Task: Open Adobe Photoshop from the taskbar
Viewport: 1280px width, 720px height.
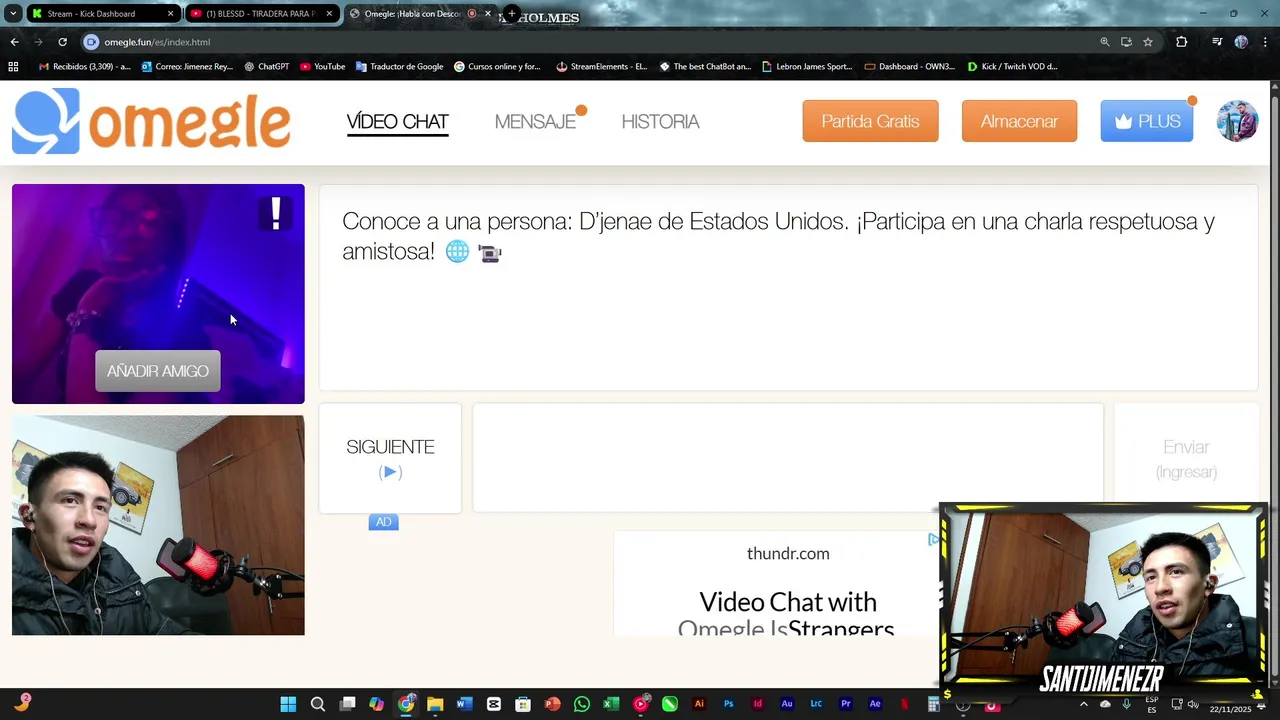Action: [x=728, y=704]
